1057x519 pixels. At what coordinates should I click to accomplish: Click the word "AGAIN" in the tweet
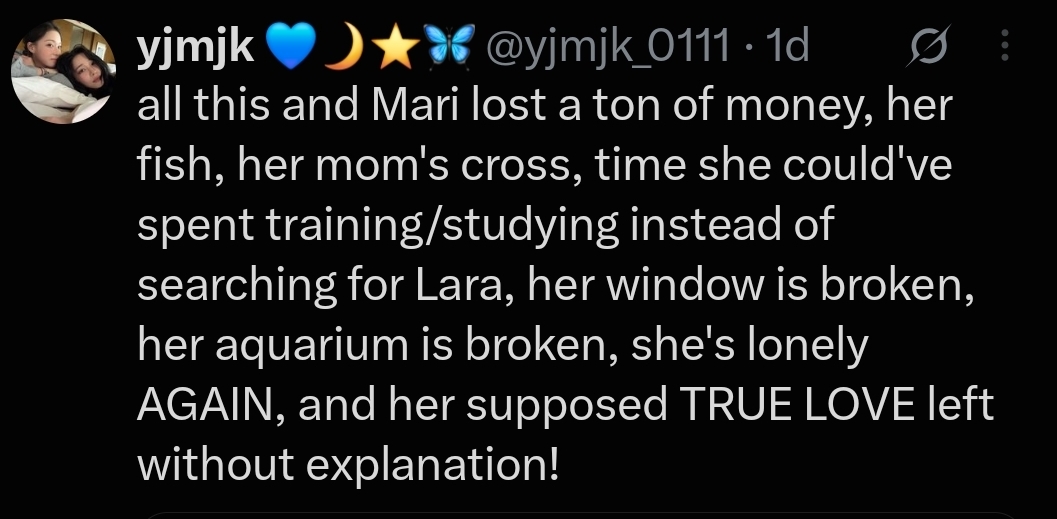tap(211, 405)
